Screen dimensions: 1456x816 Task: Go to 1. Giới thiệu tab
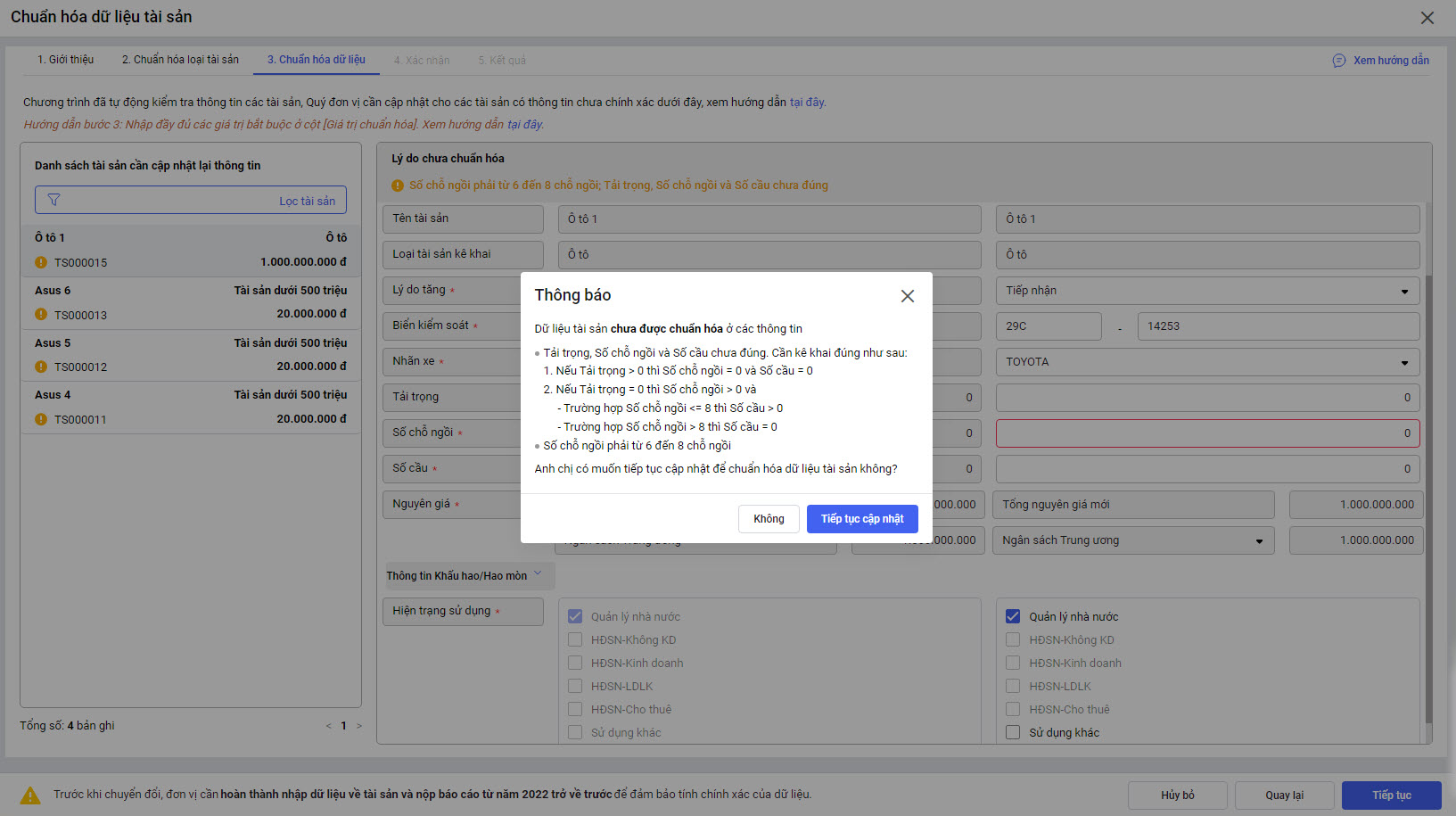point(65,60)
